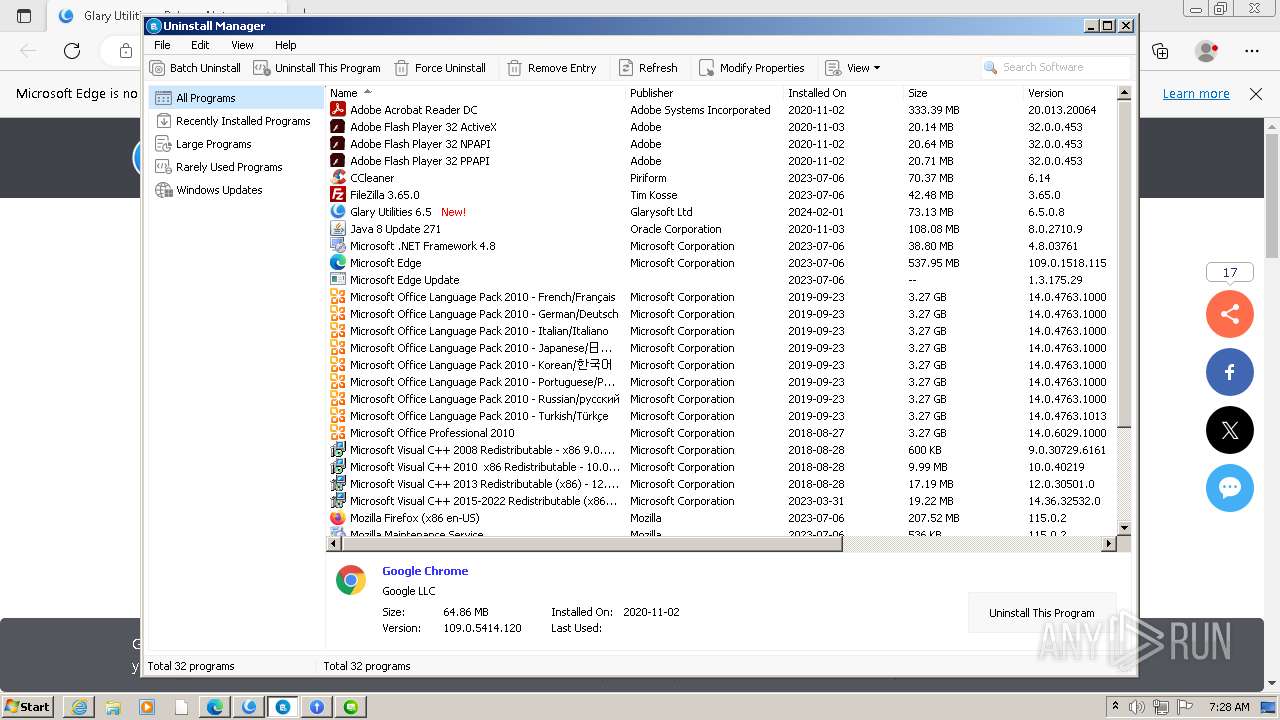Select Large Programs category

tap(236, 144)
